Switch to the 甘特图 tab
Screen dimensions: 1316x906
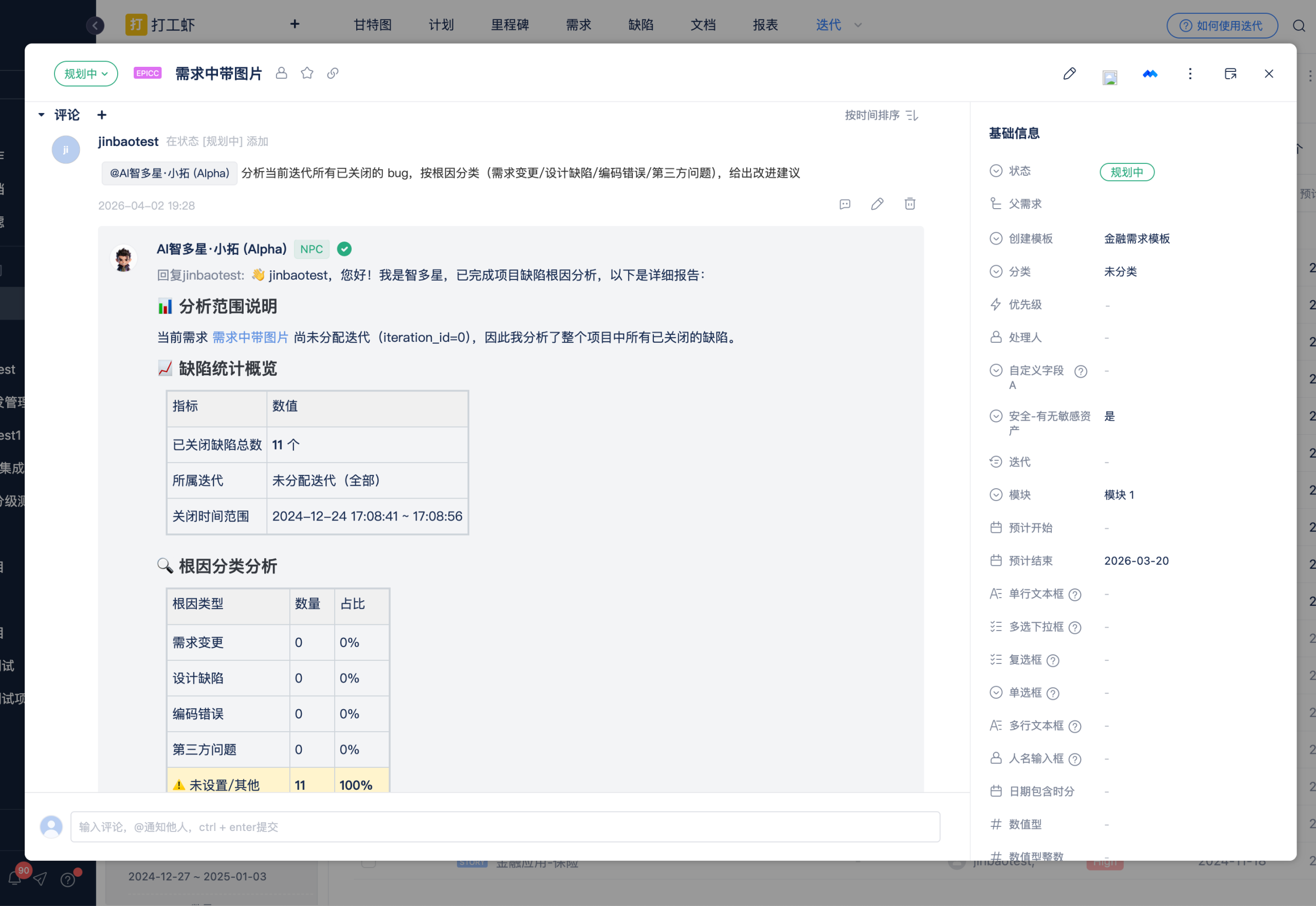[372, 25]
